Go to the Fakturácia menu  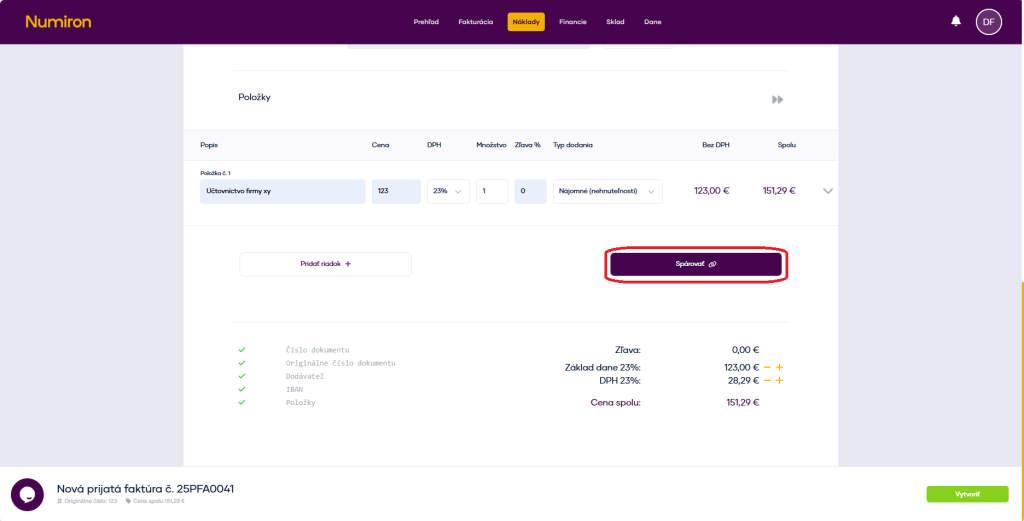coord(475,22)
